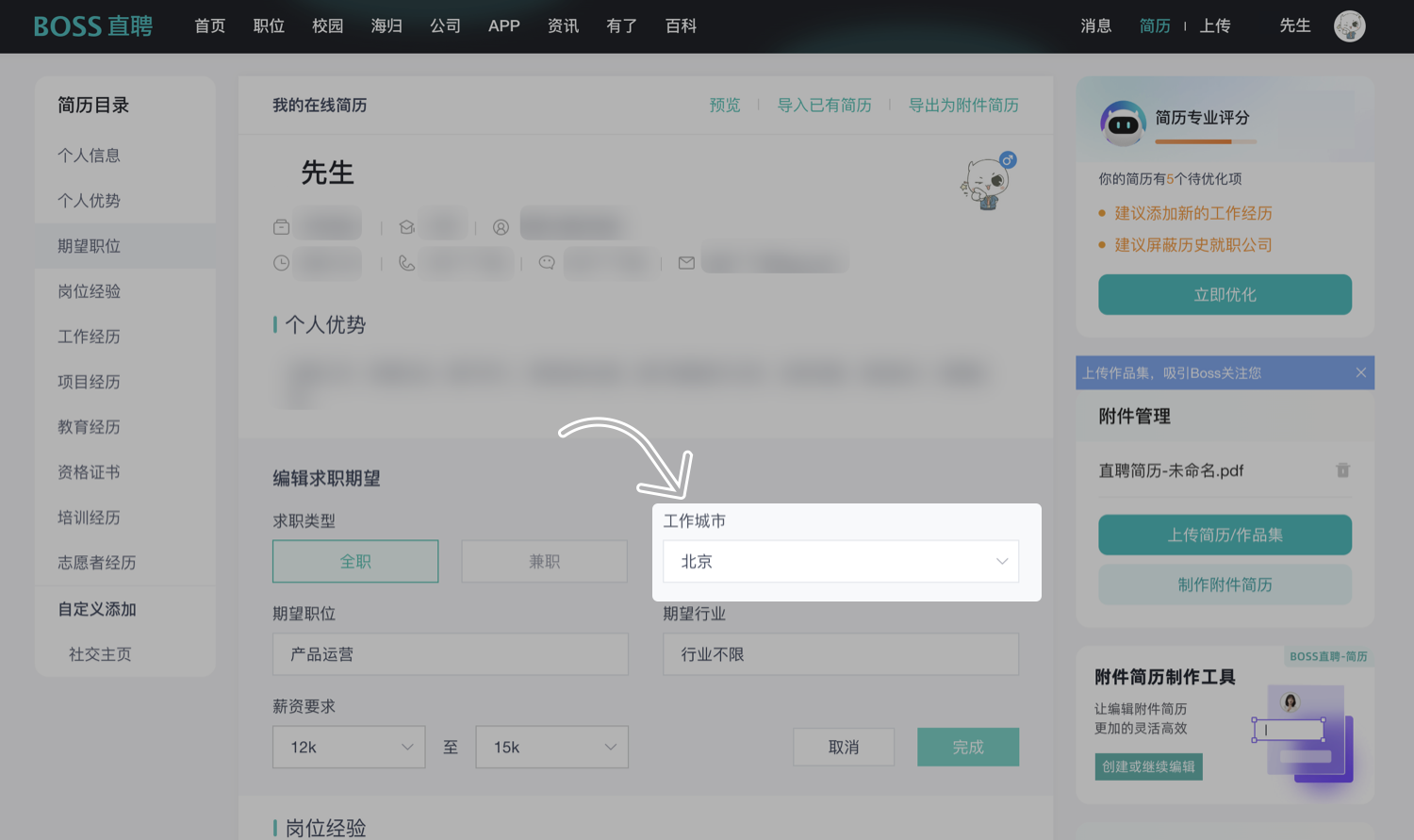Viewport: 1414px width, 840px height.
Task: Click the BOSS直聘 logo
Action: [x=93, y=26]
